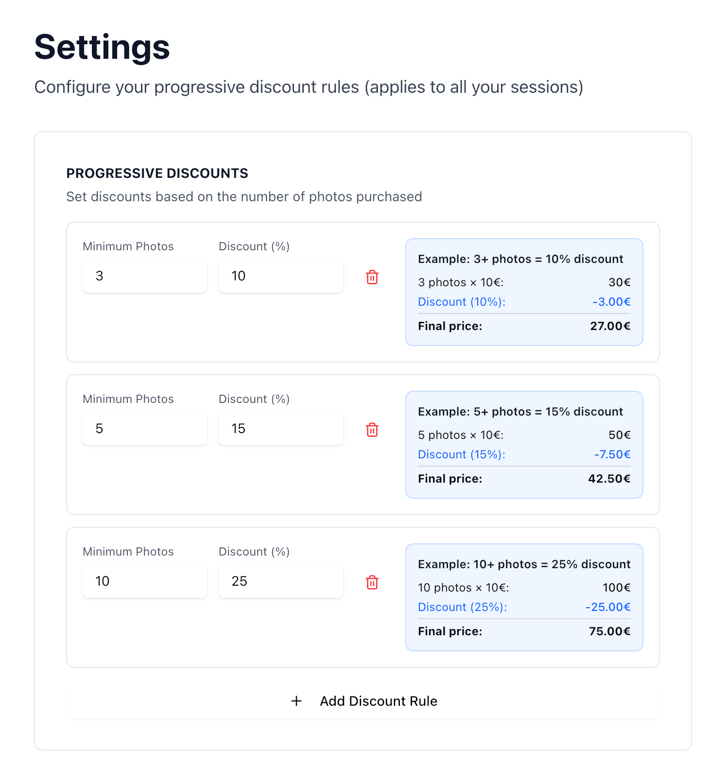
Task: Remove the 10-photo discount rule
Action: pyautogui.click(x=372, y=582)
